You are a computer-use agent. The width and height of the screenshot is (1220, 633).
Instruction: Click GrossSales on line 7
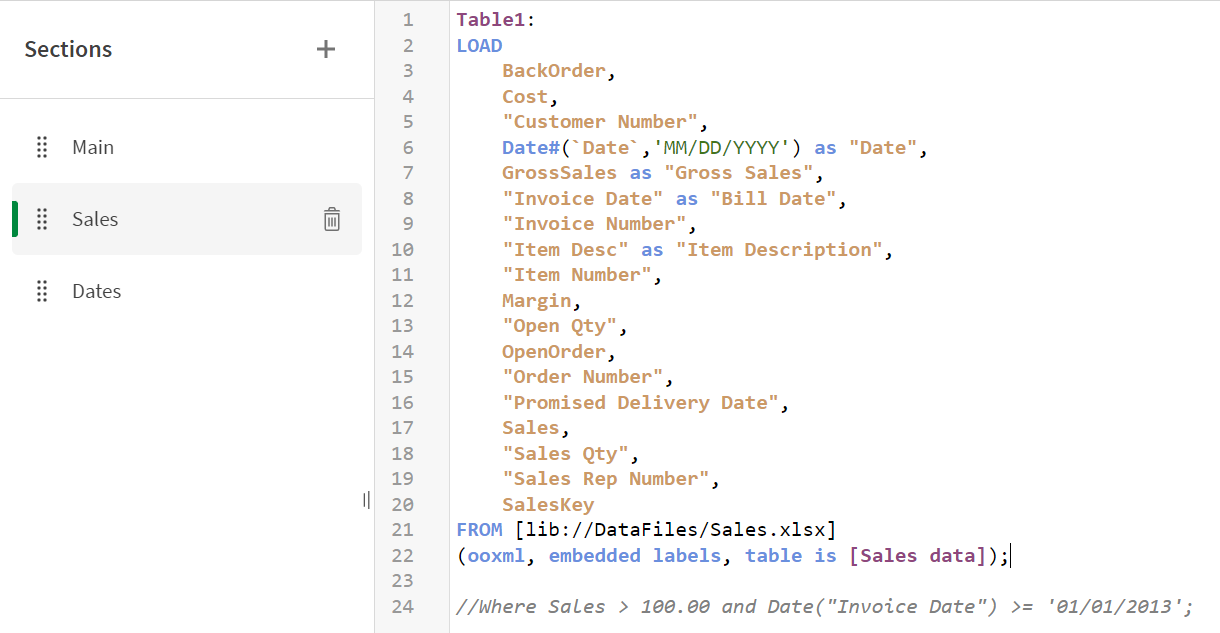tap(560, 173)
